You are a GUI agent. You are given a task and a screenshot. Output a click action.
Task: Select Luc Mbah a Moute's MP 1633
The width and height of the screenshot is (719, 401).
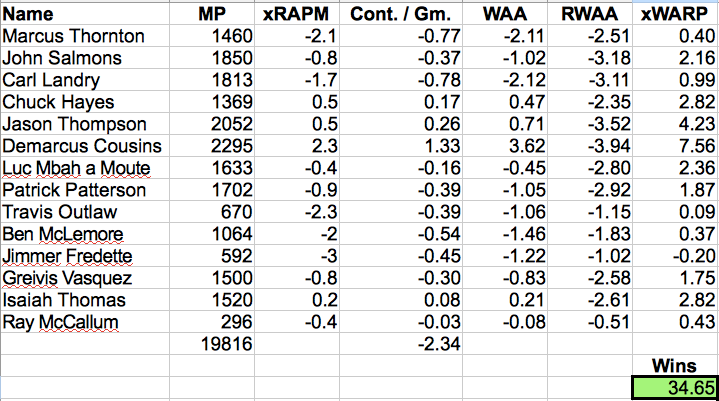(212, 168)
